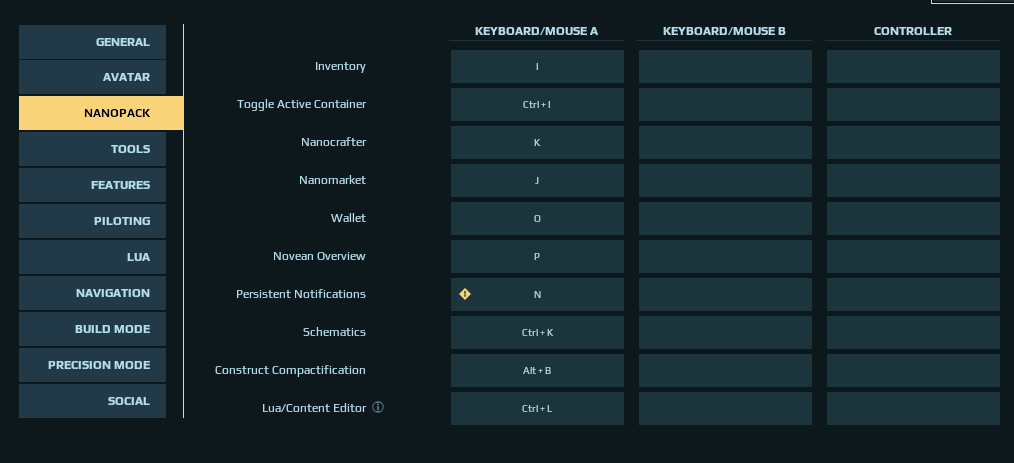Assign controller binding for Wallet

pyautogui.click(x=913, y=219)
